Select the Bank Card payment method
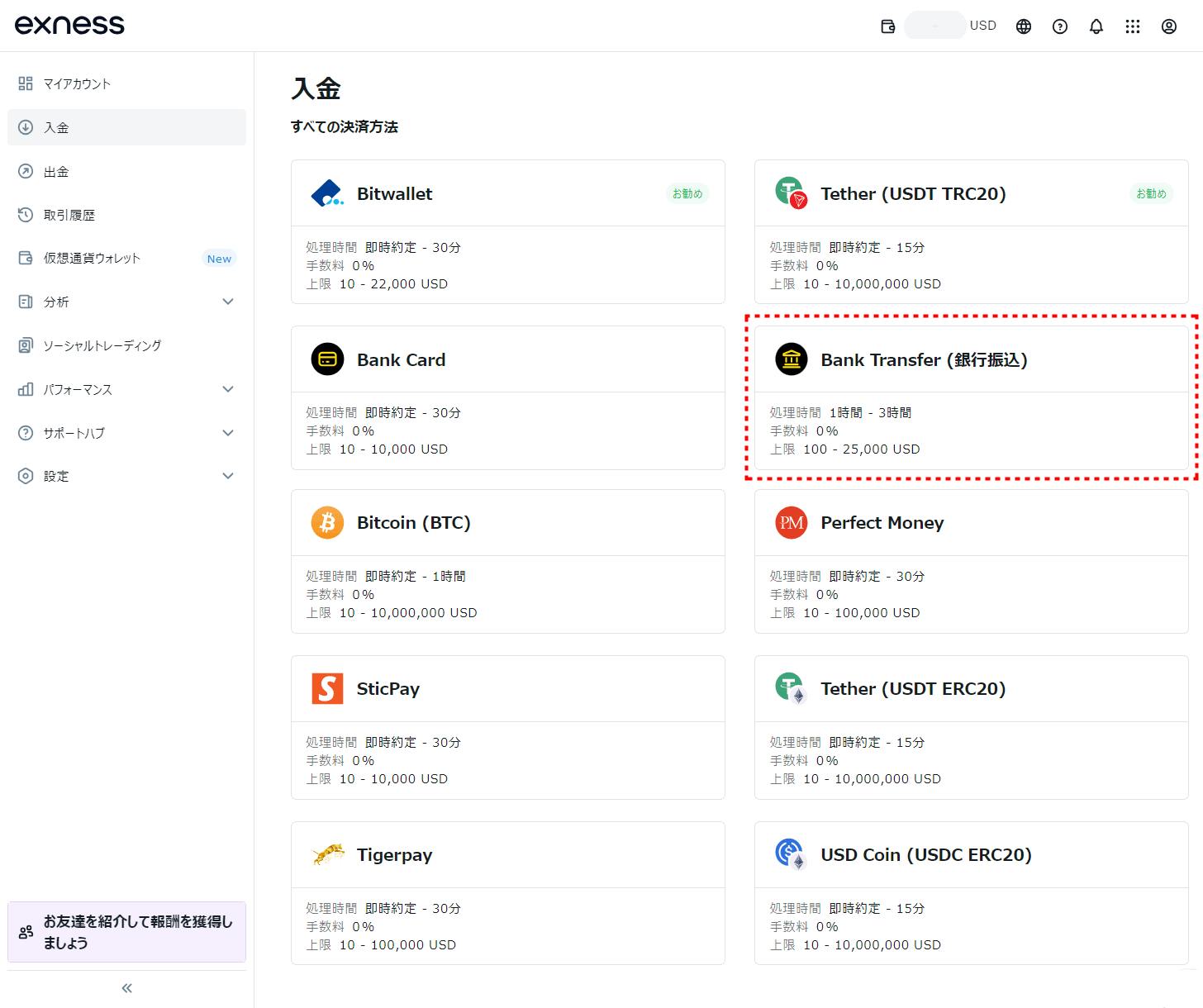 point(508,397)
